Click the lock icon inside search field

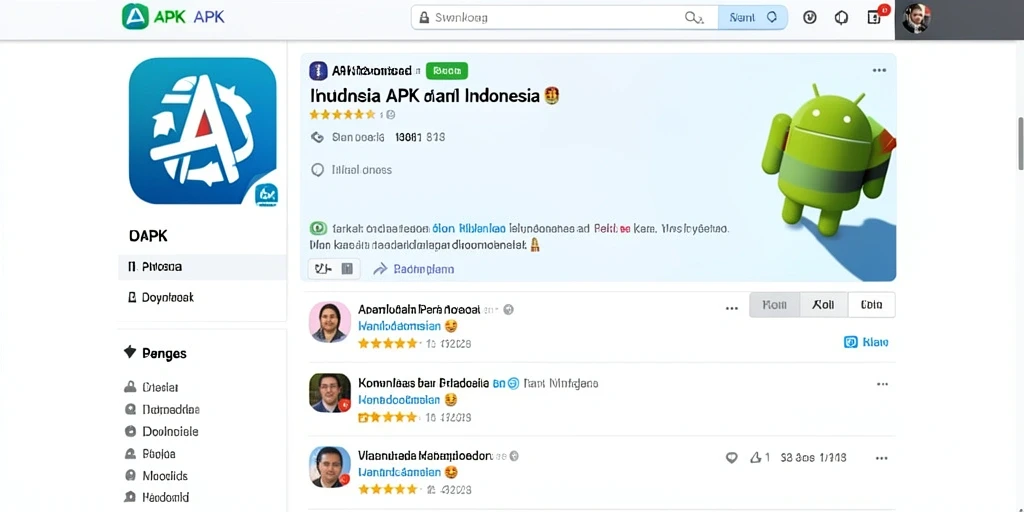pyautogui.click(x=423, y=18)
